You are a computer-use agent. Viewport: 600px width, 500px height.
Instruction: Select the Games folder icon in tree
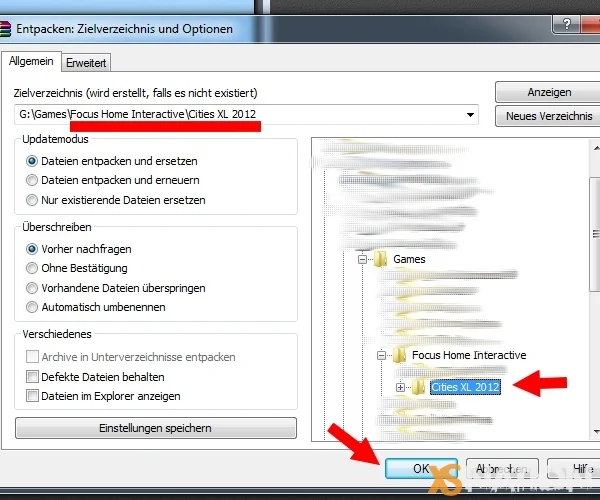[x=380, y=259]
